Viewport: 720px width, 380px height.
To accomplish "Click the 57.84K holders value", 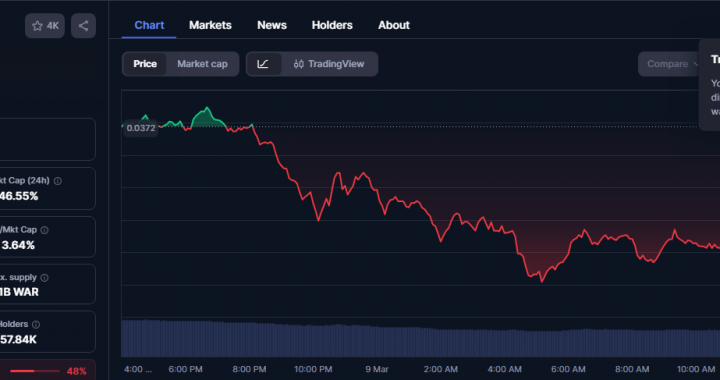I will (18, 340).
